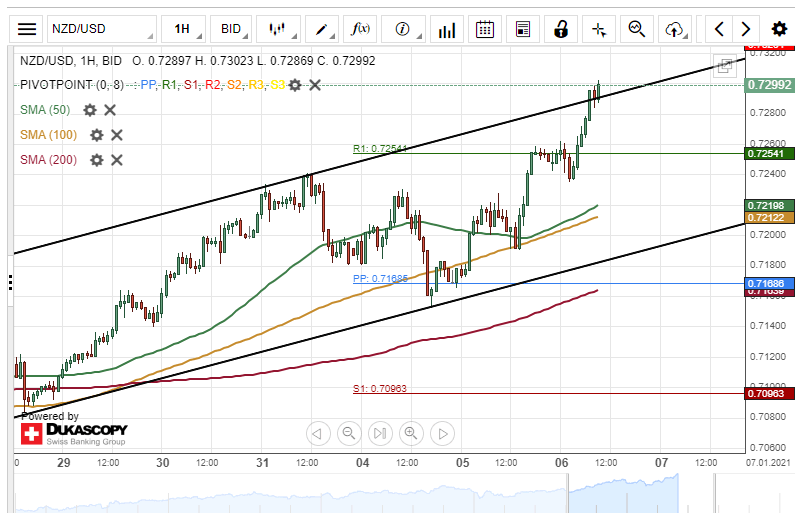Open the hamburger main menu
The height and width of the screenshot is (520, 804).
(x=27, y=29)
